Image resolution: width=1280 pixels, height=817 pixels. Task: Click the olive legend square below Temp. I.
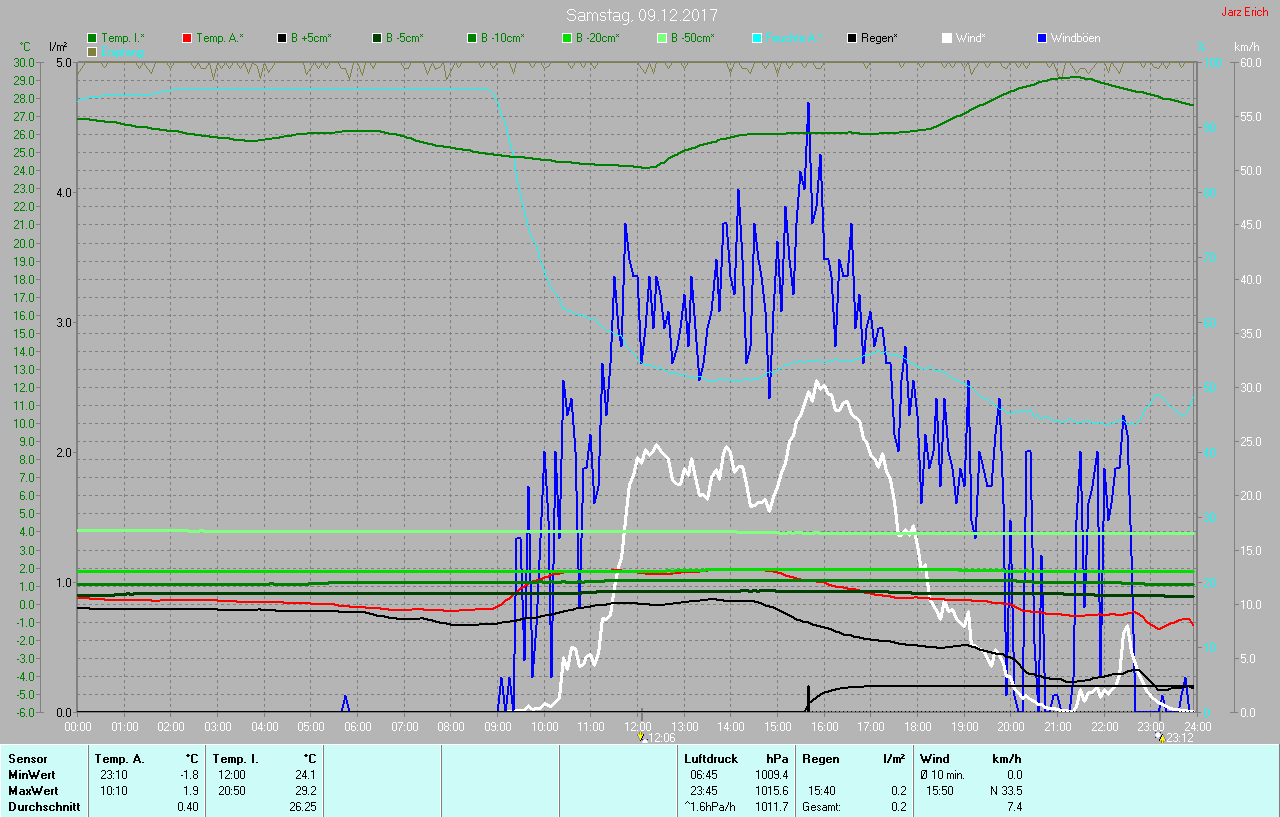tap(92, 51)
